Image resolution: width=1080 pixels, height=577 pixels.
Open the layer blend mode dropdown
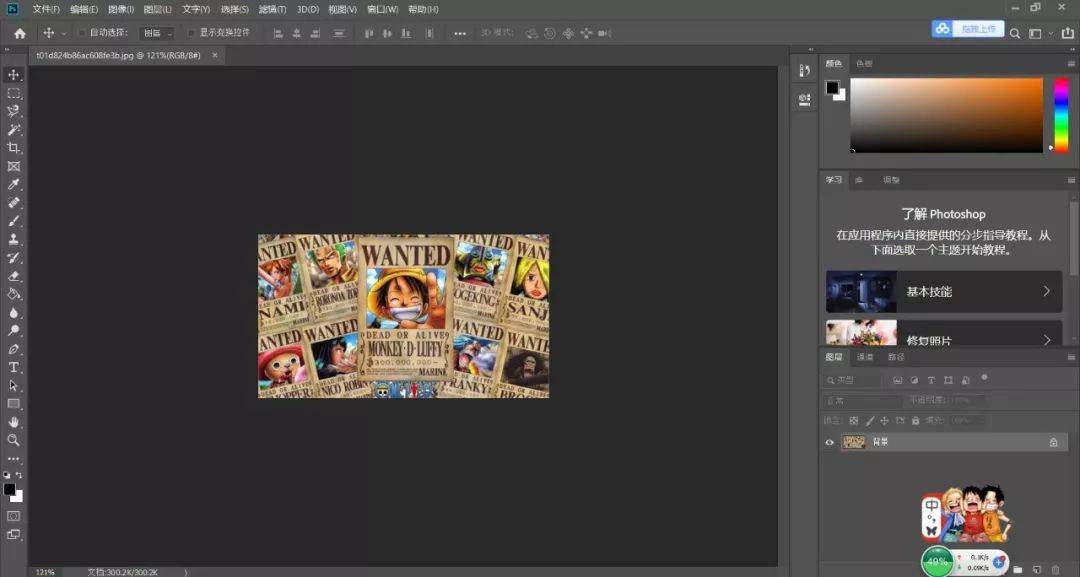862,400
